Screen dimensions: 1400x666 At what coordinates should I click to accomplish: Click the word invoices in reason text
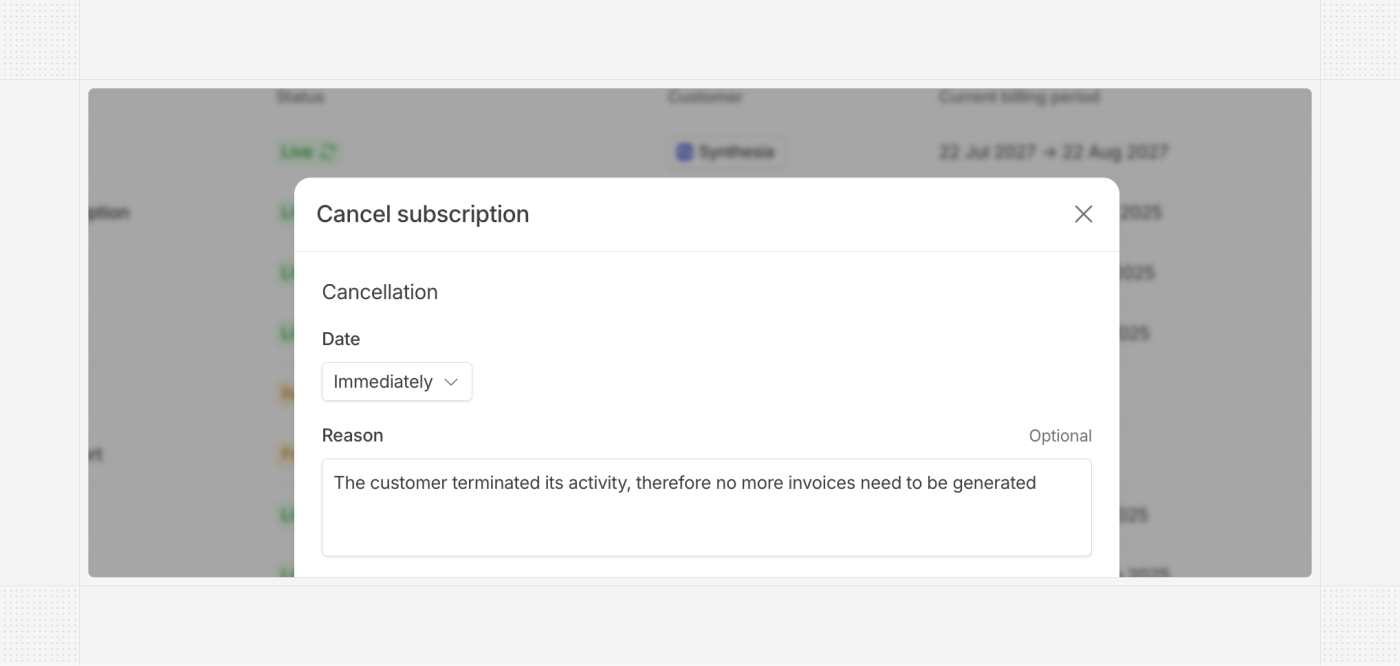click(x=823, y=483)
